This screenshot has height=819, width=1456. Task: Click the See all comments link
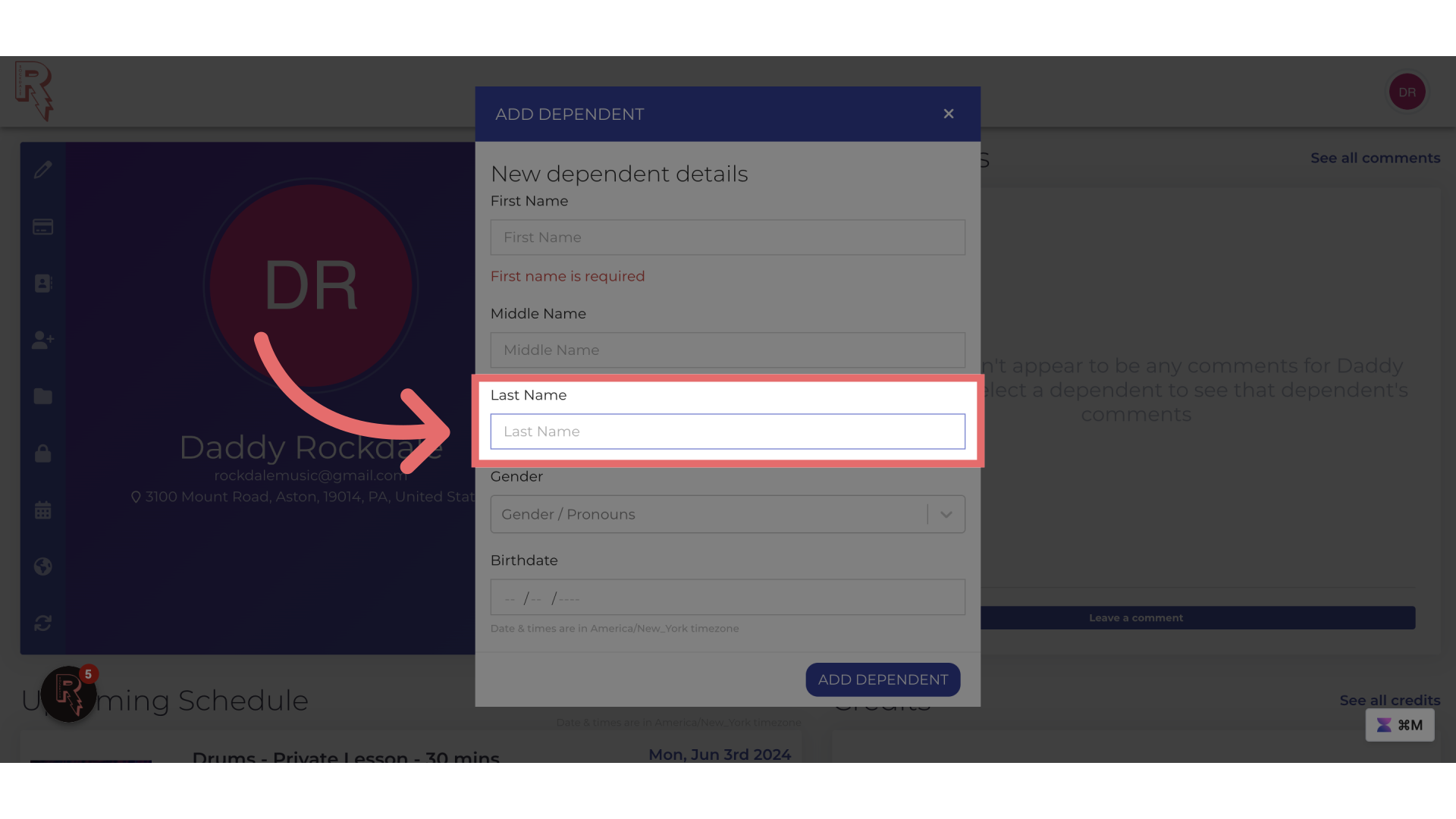(x=1375, y=157)
